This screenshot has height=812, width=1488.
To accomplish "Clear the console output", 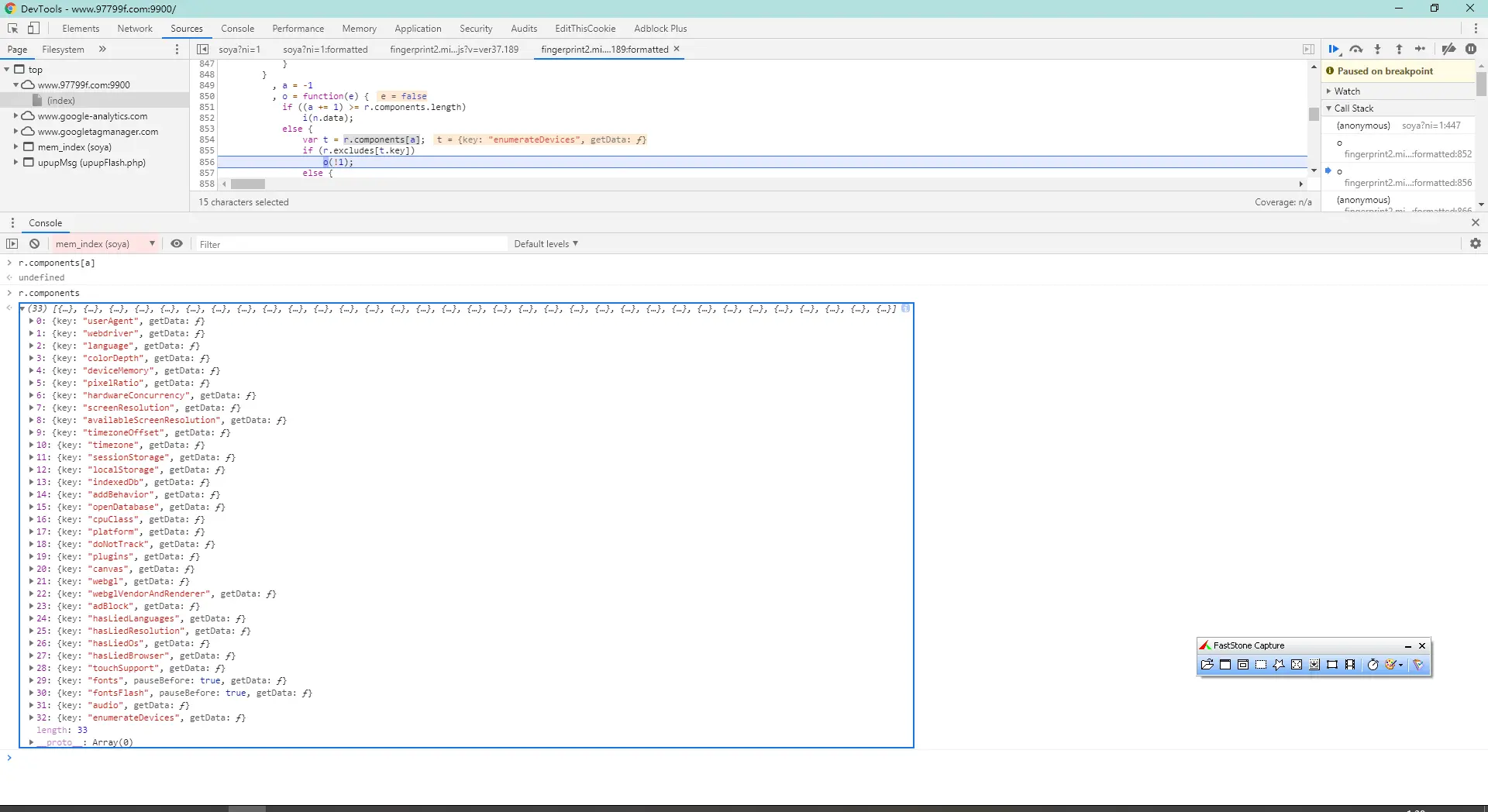I will pos(35,243).
